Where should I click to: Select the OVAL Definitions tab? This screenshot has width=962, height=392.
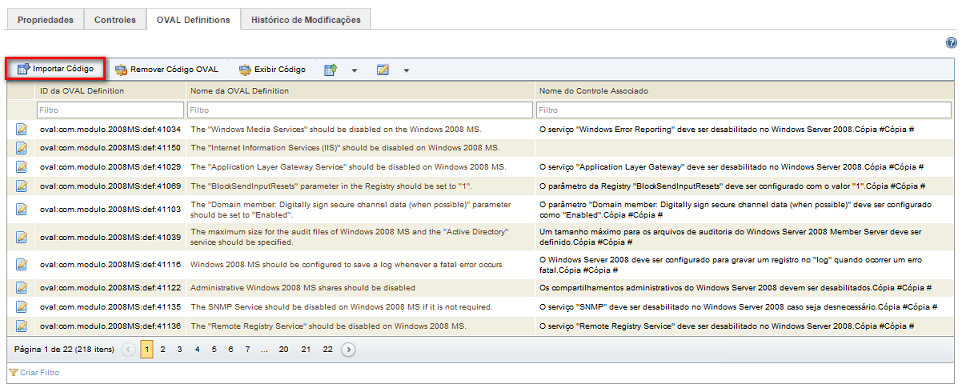coord(193,20)
